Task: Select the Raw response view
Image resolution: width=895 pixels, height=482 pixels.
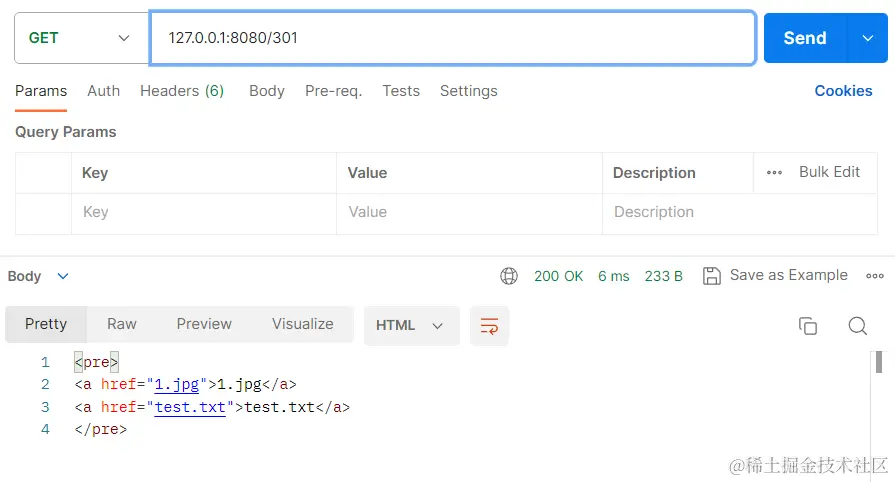Action: 122,324
